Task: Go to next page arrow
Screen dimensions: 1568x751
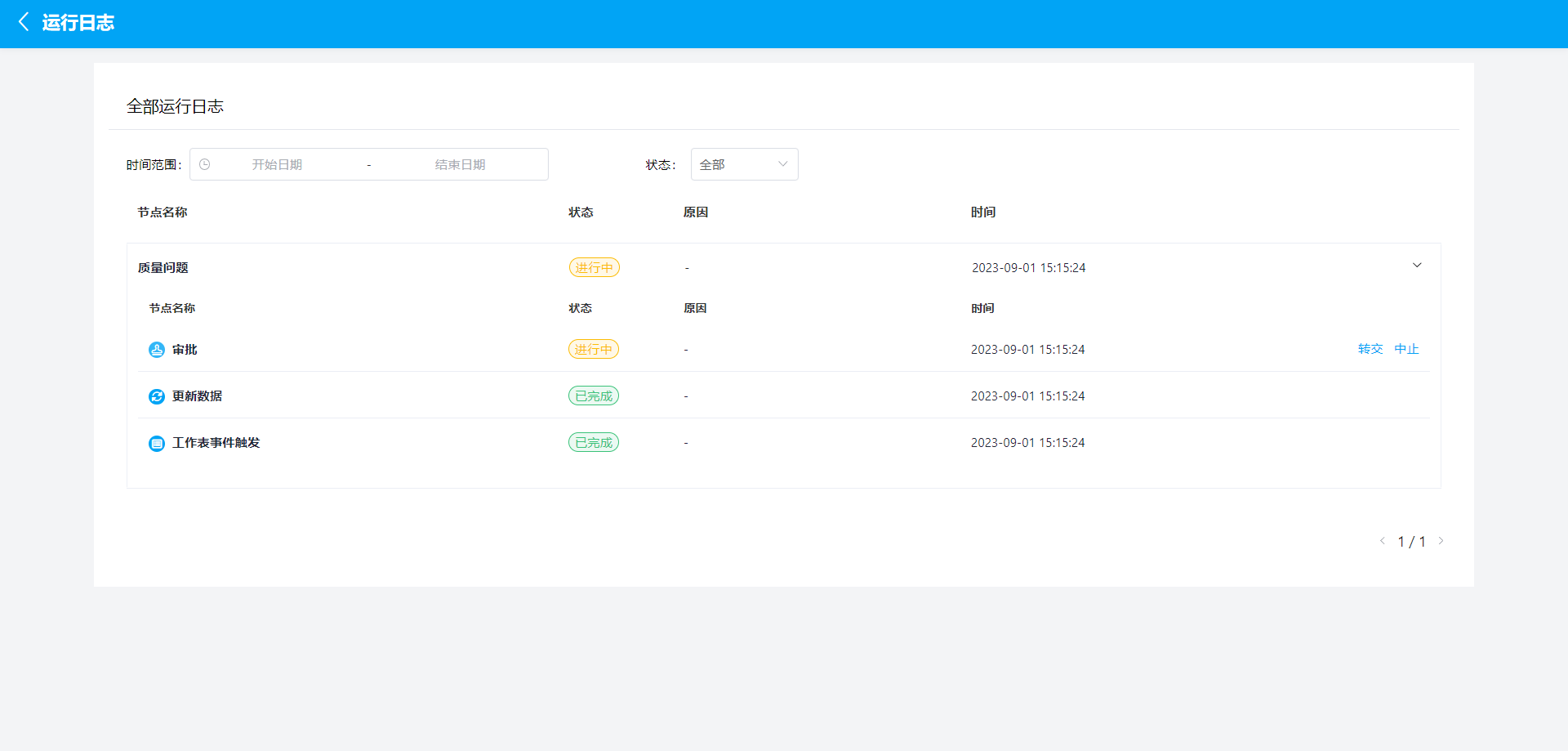Action: [1441, 541]
